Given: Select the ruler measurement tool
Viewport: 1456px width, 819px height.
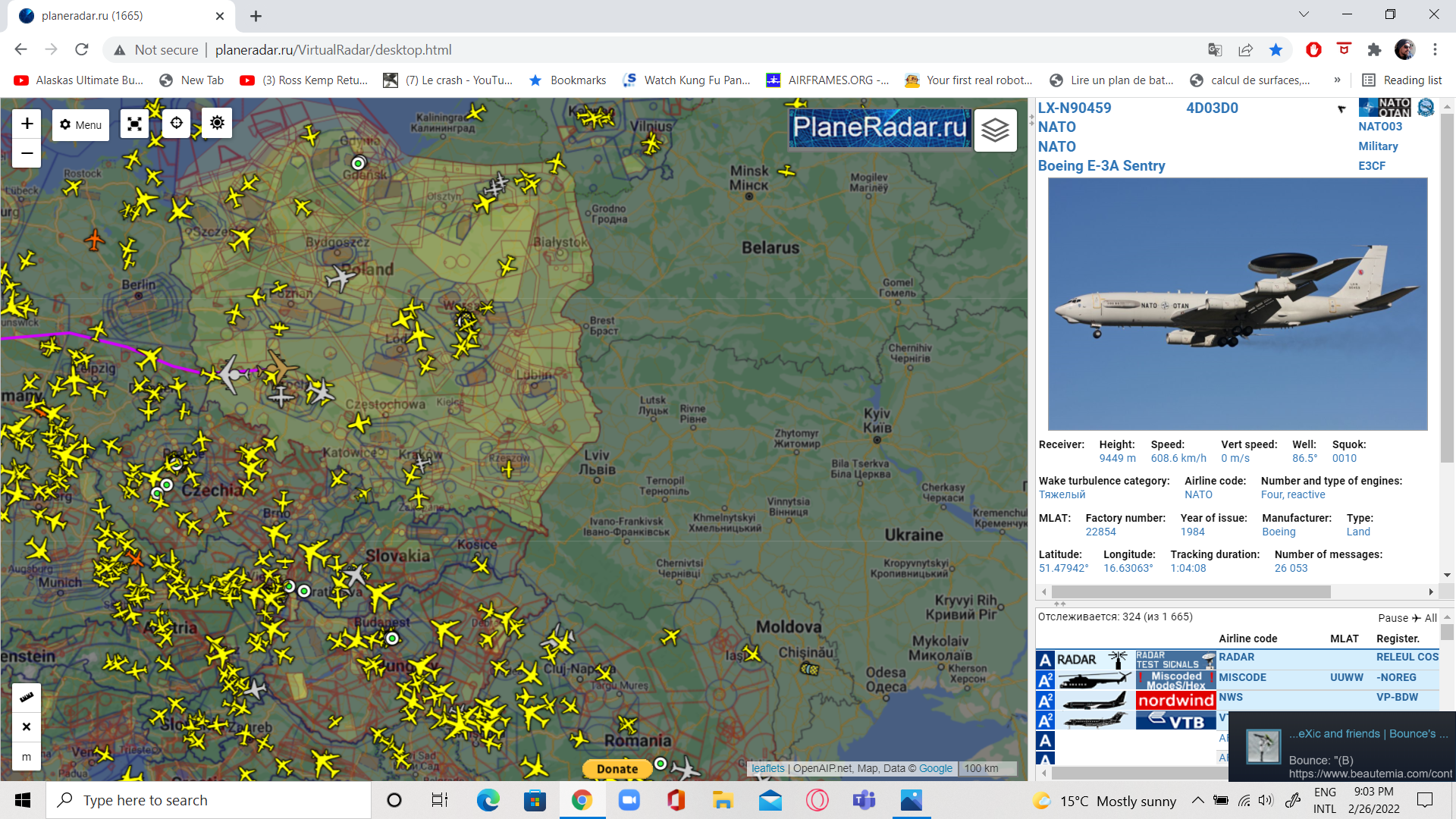Looking at the screenshot, I should tap(27, 697).
